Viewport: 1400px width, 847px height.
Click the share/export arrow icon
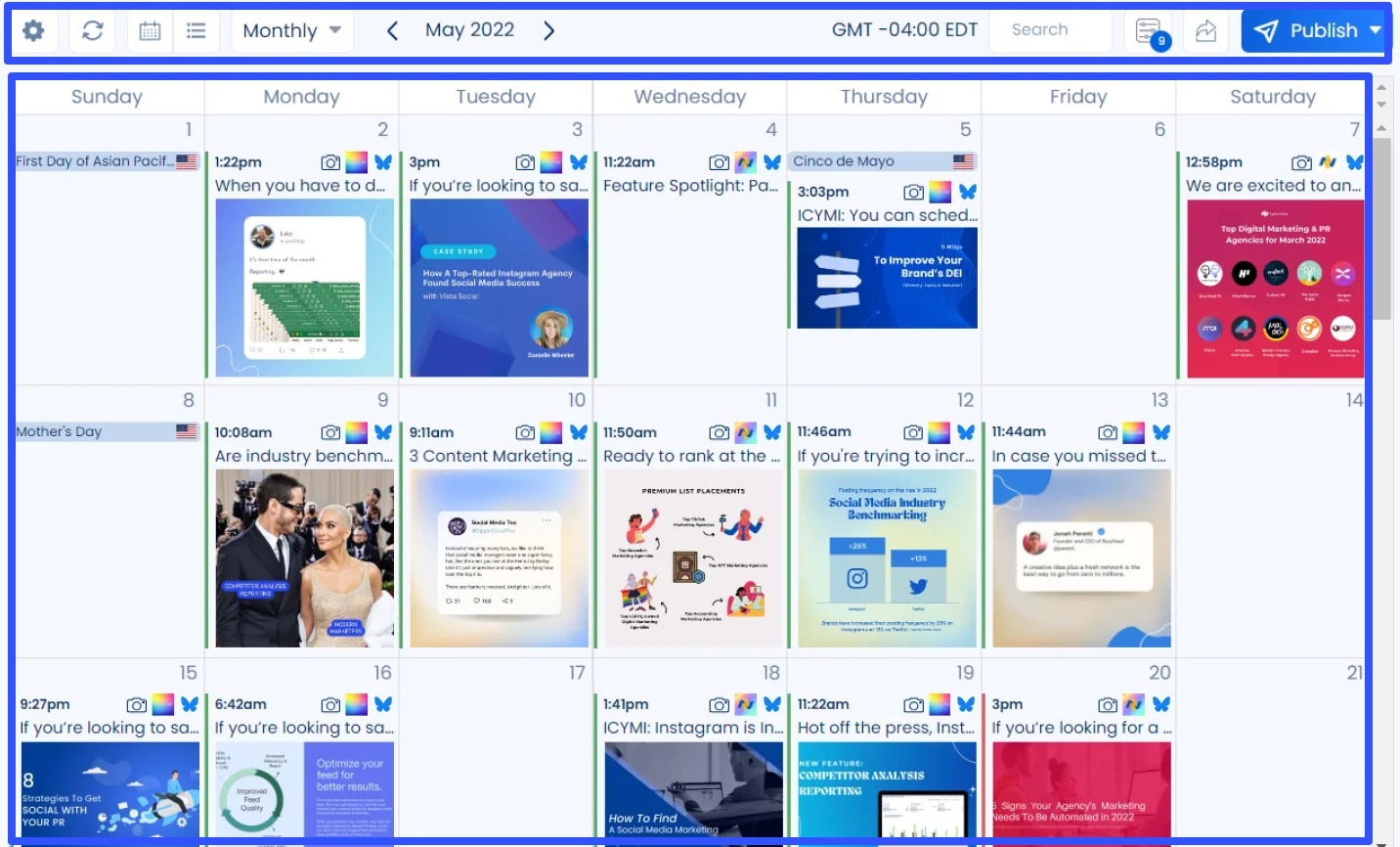[x=1204, y=30]
